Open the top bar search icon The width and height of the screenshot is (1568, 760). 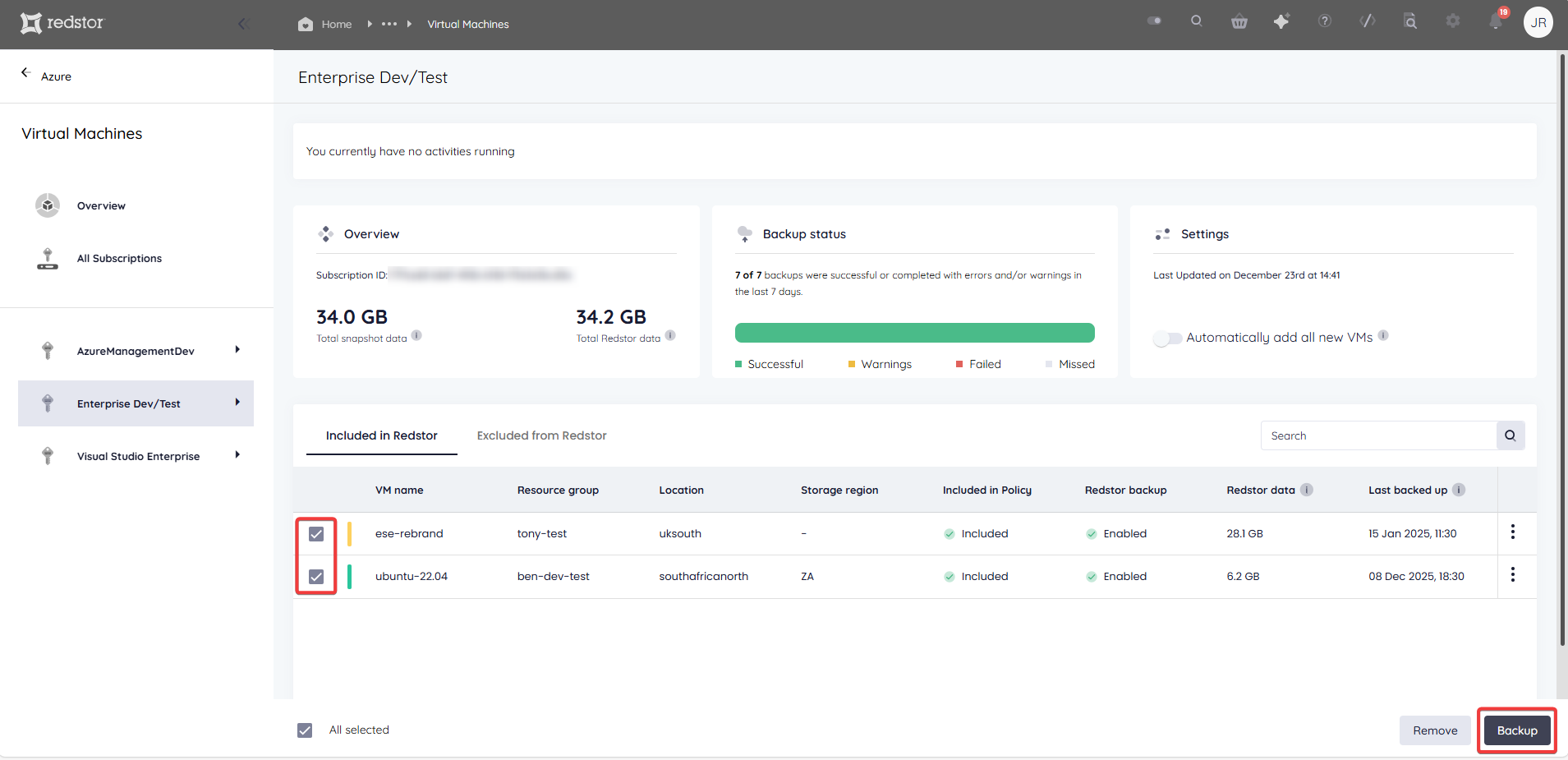coord(1197,21)
